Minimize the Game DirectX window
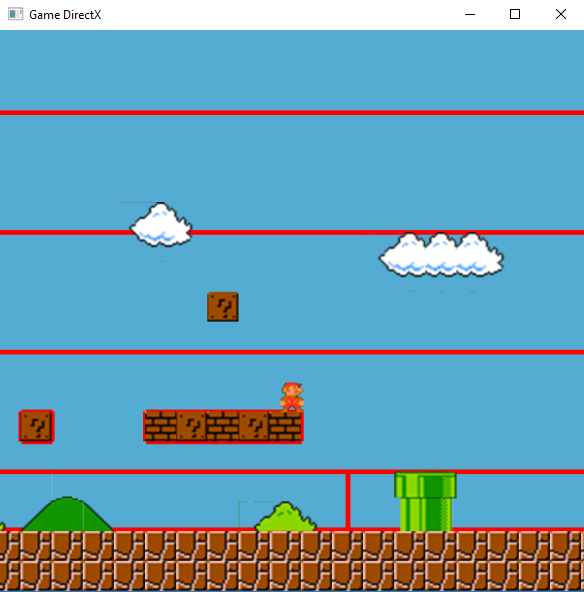The width and height of the screenshot is (584, 592). click(470, 14)
